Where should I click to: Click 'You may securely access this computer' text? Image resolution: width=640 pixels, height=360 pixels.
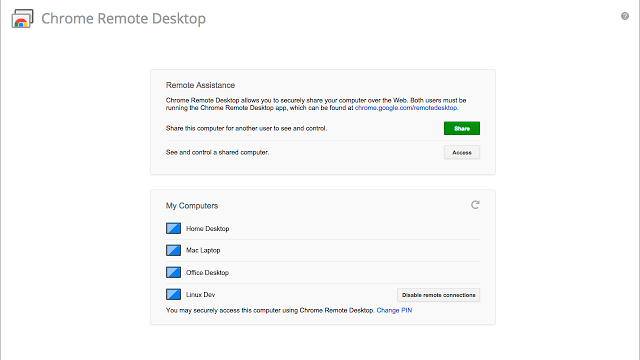coord(270,310)
